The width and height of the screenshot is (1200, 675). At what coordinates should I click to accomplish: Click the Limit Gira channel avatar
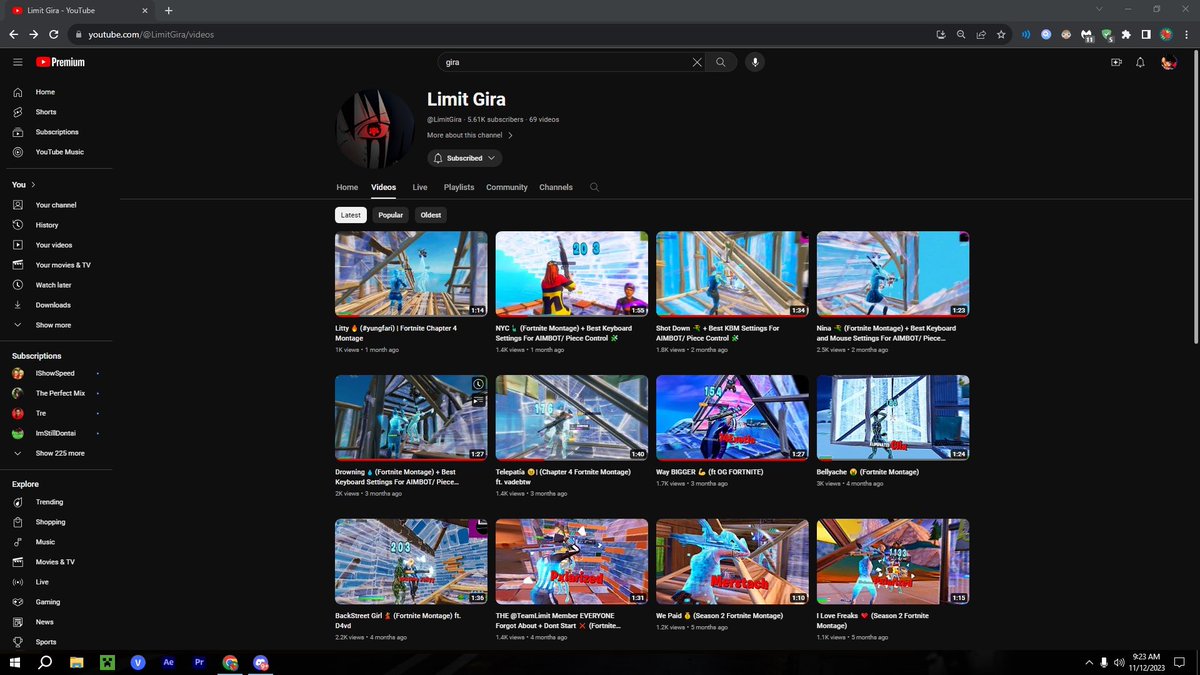(x=375, y=128)
